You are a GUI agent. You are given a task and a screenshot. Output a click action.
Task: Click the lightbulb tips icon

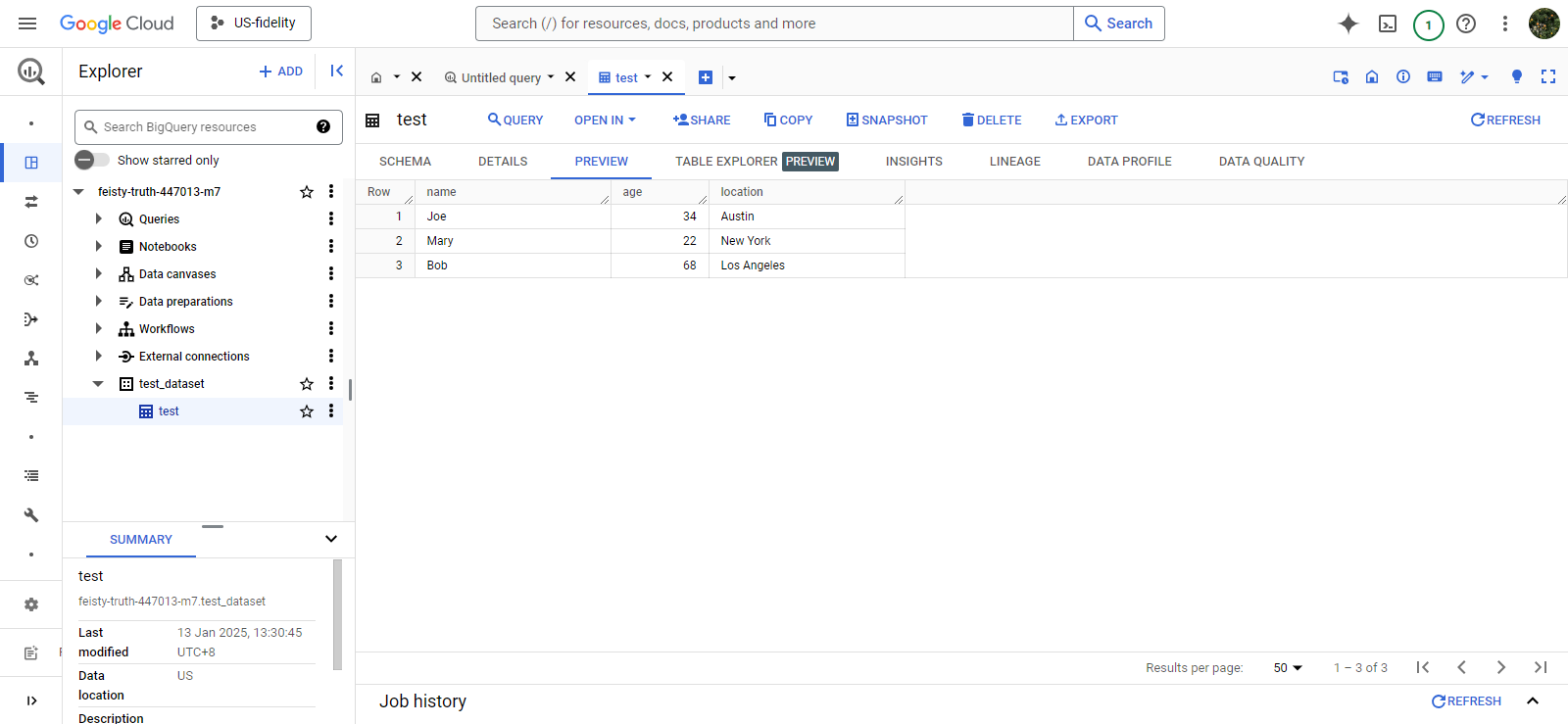tap(1517, 76)
